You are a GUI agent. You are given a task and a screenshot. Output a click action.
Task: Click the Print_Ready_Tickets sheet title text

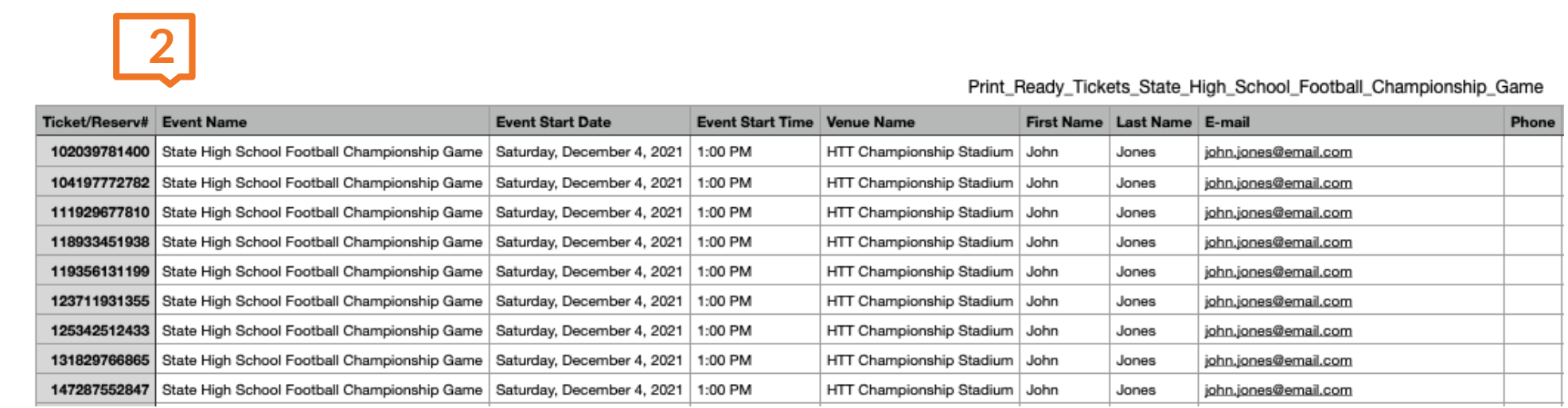pos(1255,87)
